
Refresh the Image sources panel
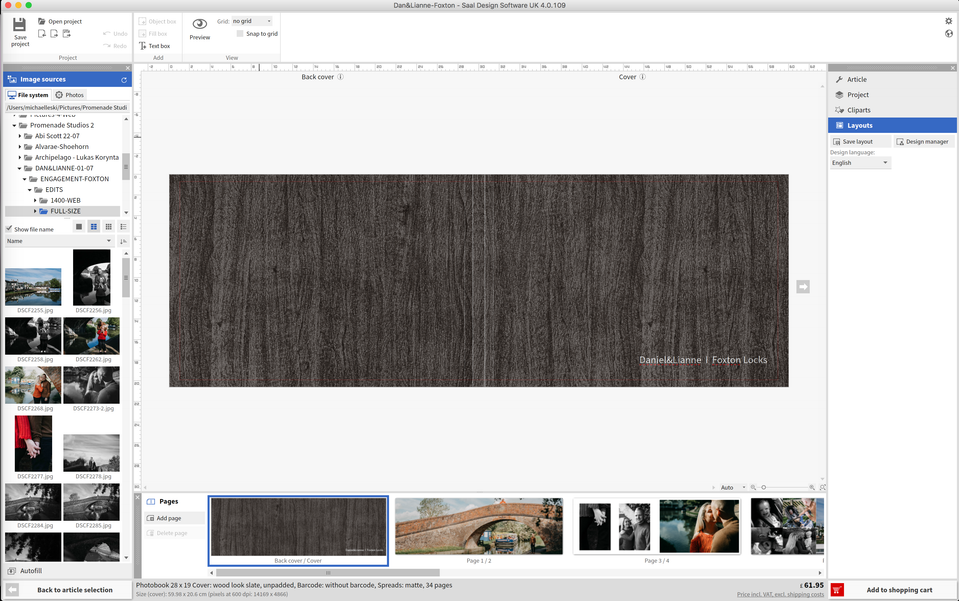tap(124, 79)
